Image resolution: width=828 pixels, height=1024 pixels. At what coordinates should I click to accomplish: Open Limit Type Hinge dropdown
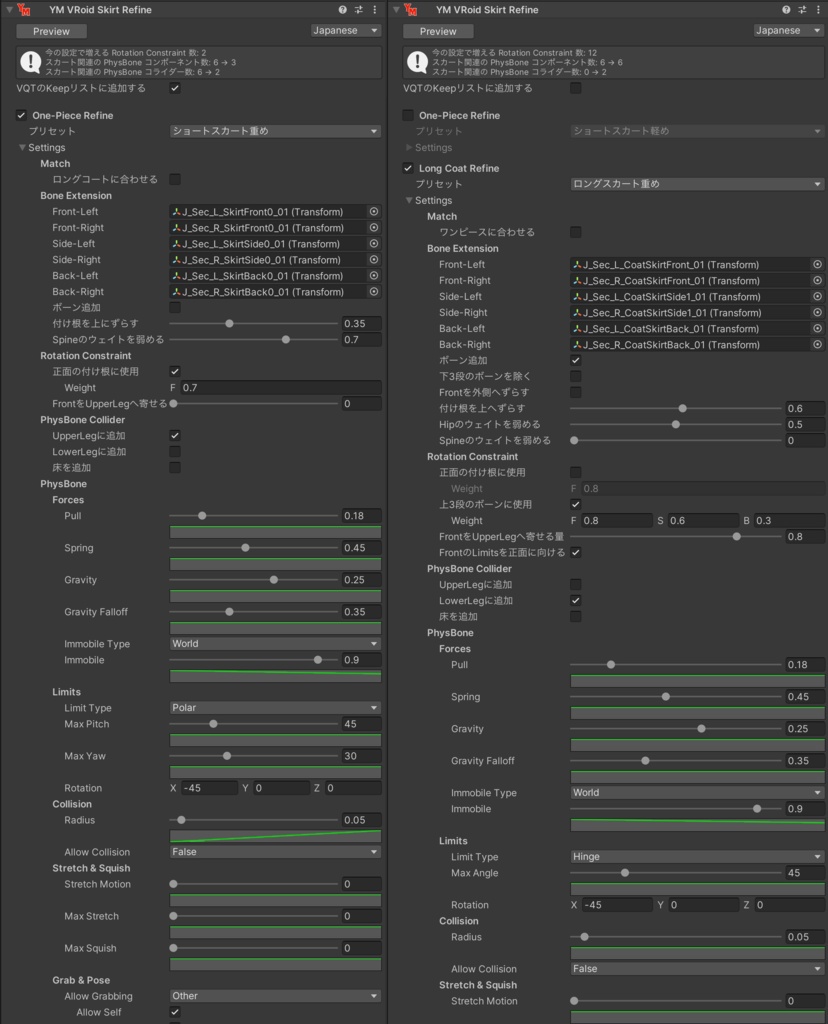pos(697,856)
